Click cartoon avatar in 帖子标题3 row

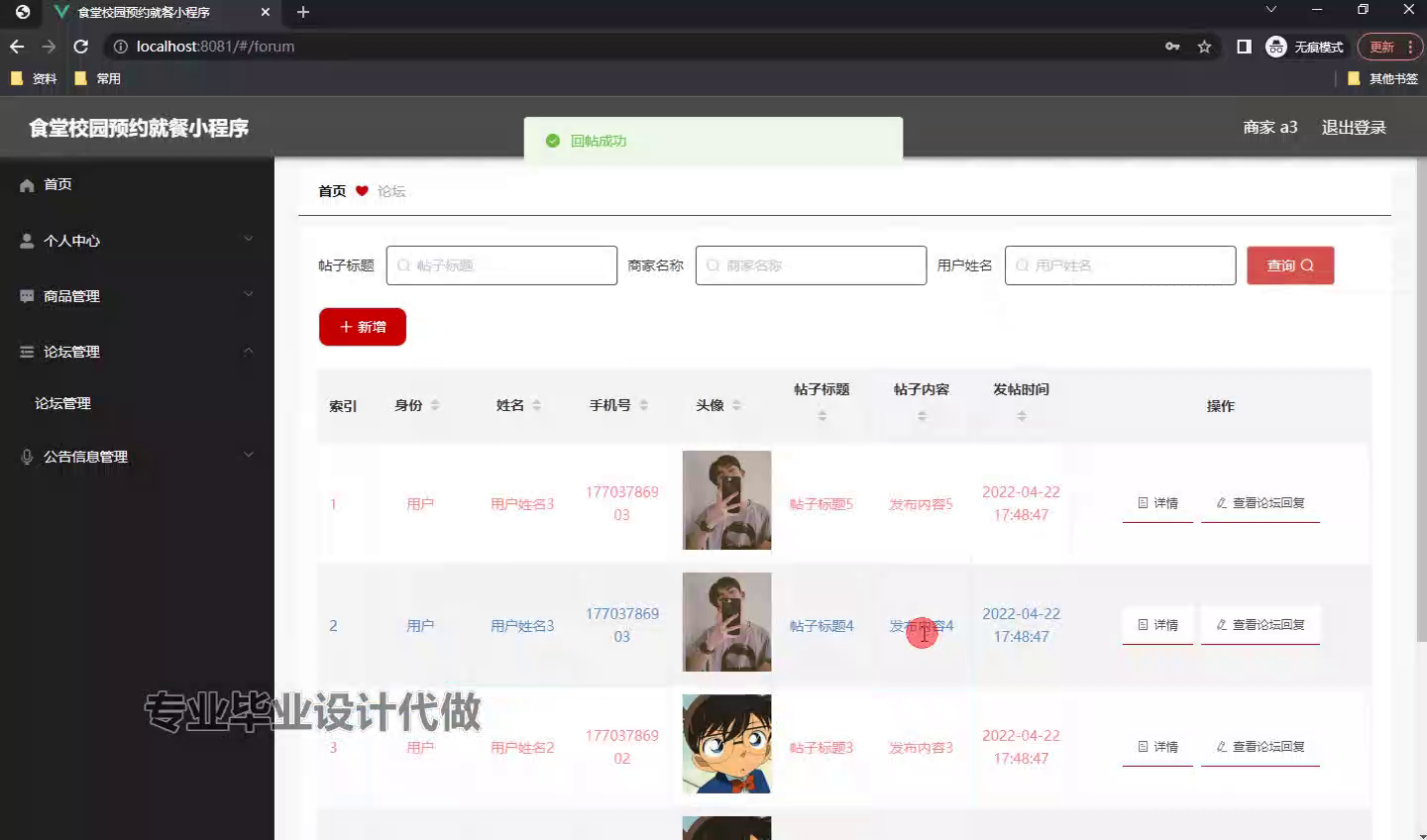click(726, 744)
